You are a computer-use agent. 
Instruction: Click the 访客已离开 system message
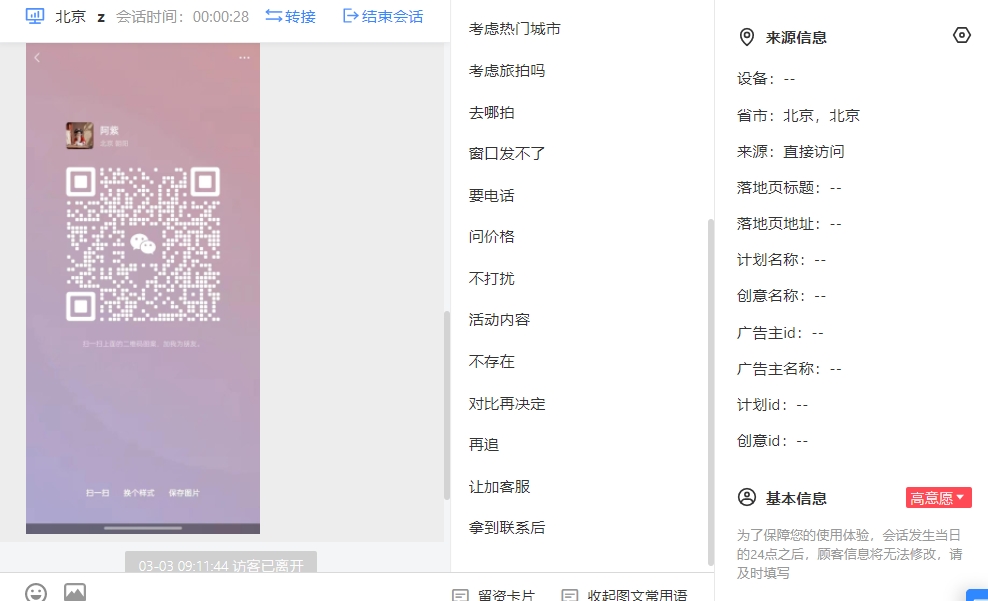221,563
